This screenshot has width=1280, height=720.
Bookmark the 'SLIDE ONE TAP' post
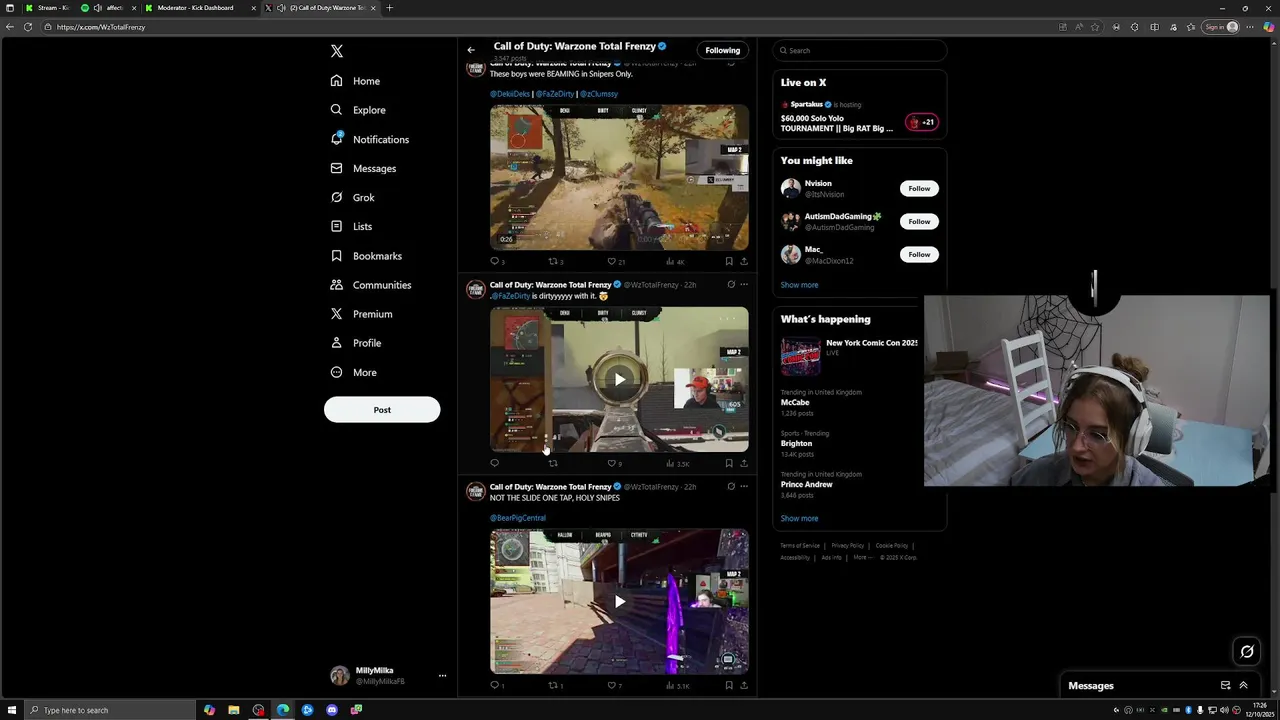(x=729, y=686)
